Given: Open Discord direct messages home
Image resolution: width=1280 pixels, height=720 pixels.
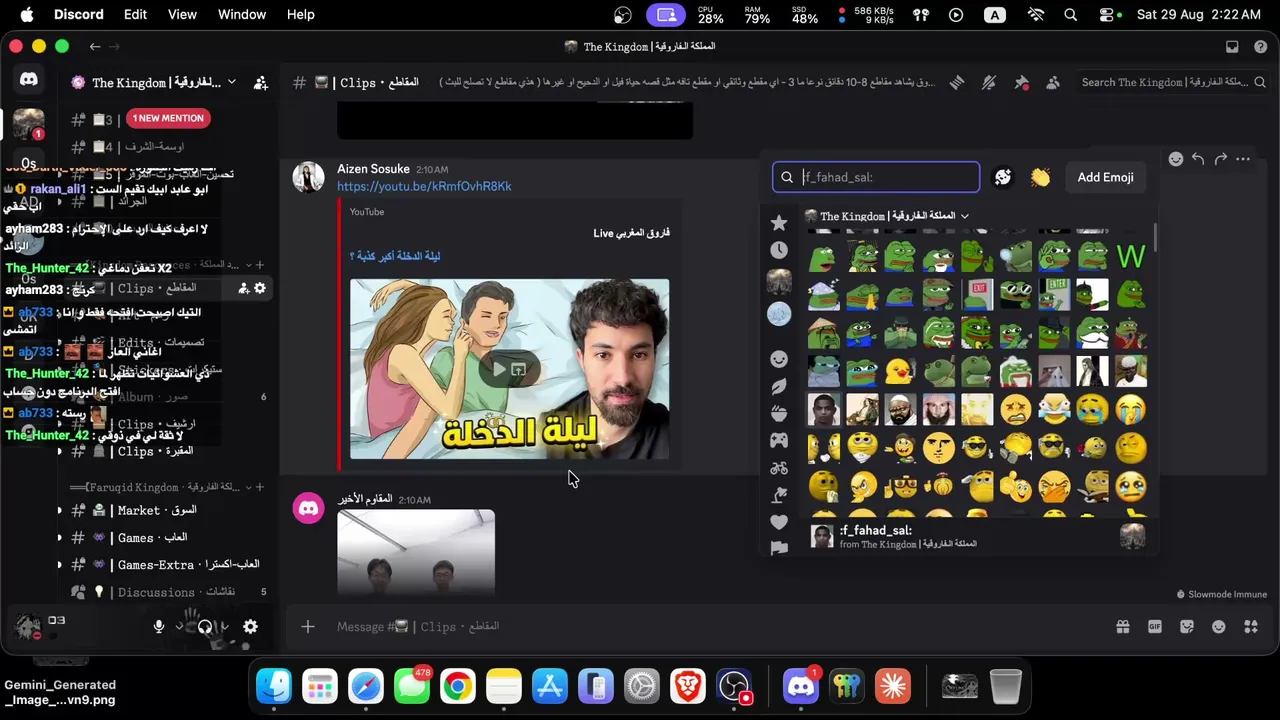Looking at the screenshot, I should (x=28, y=80).
